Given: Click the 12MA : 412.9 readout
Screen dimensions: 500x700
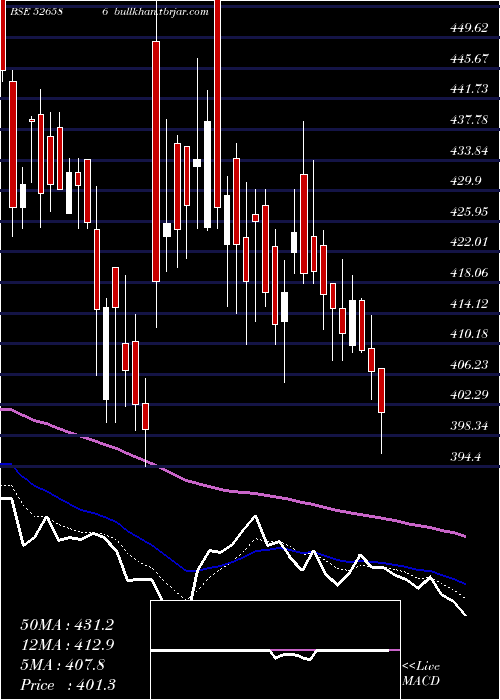Looking at the screenshot, I should [67, 645].
